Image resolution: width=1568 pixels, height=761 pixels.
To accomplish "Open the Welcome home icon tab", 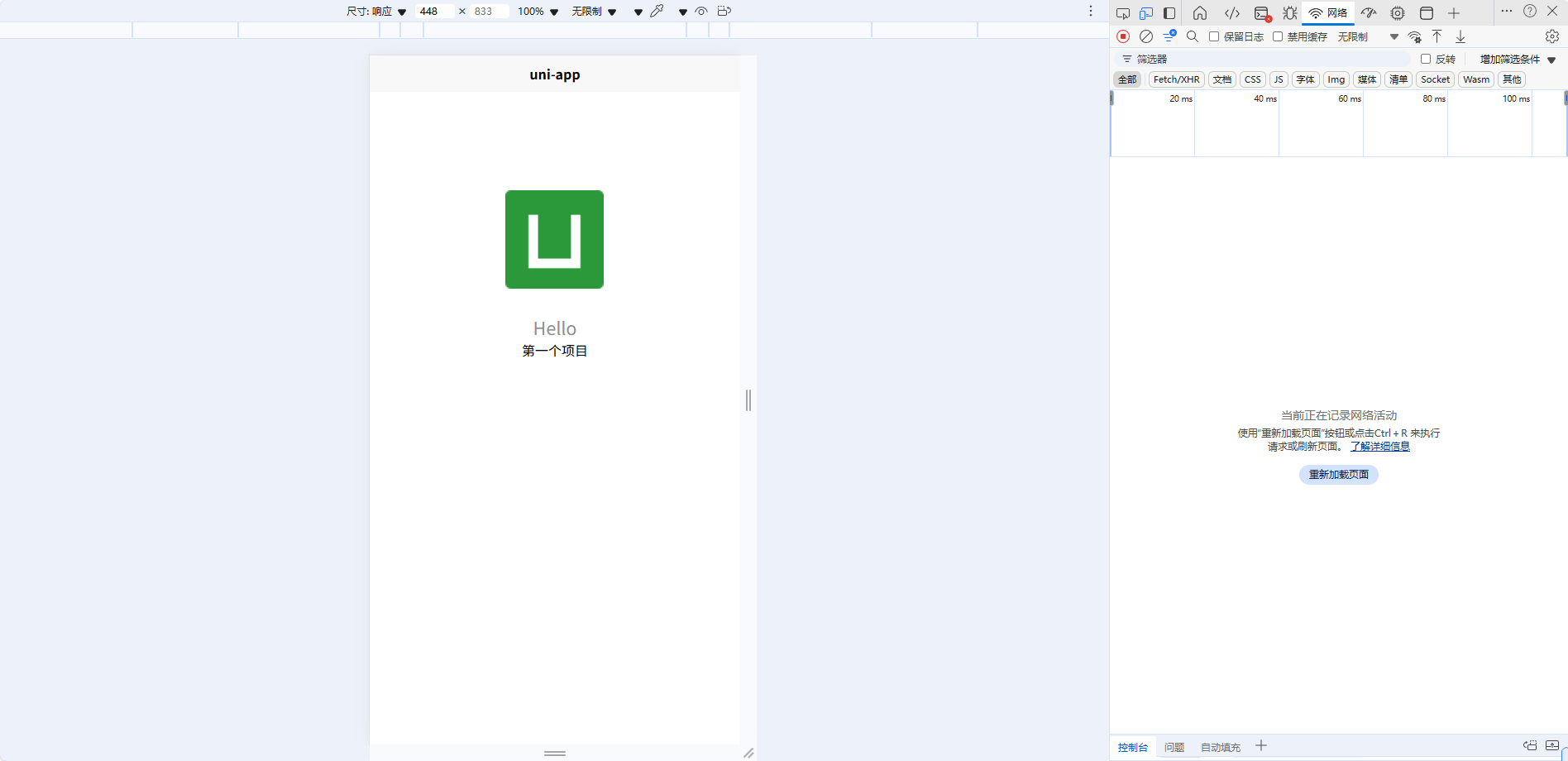I will 1200,13.
